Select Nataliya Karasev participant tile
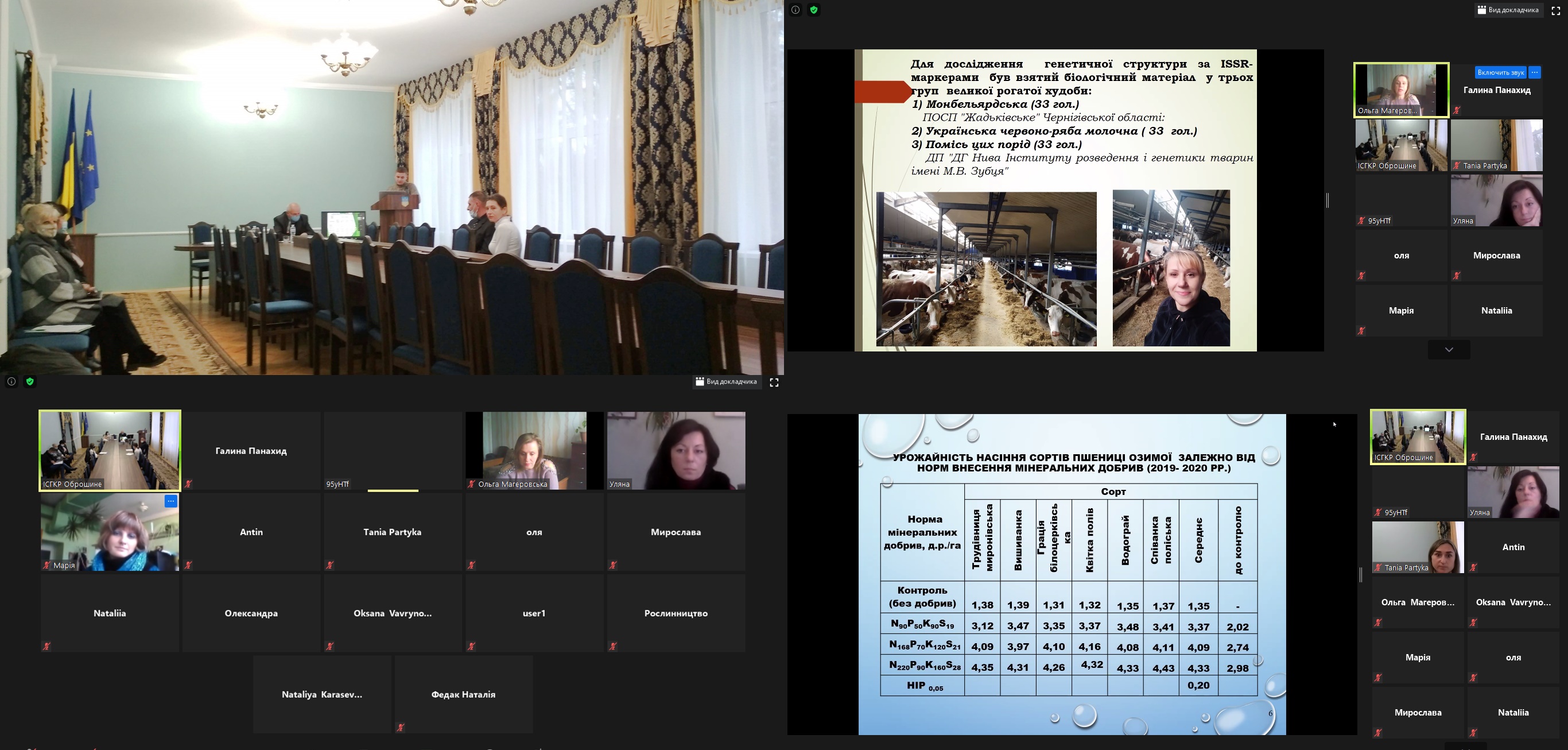The height and width of the screenshot is (750, 1568). pos(322,694)
